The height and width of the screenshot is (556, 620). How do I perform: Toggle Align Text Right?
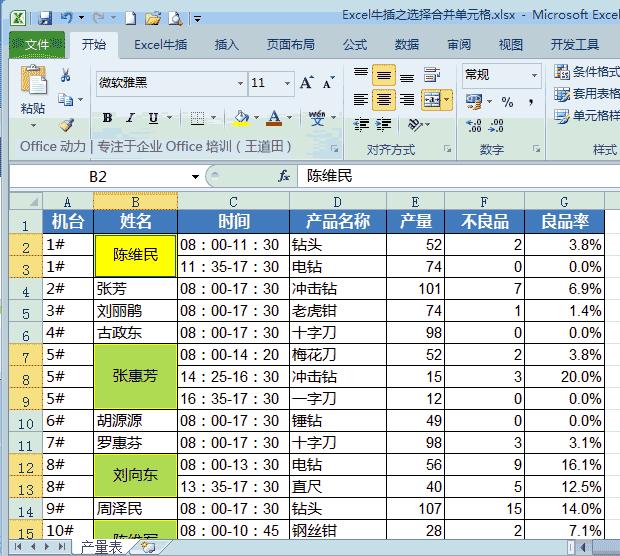click(x=407, y=99)
